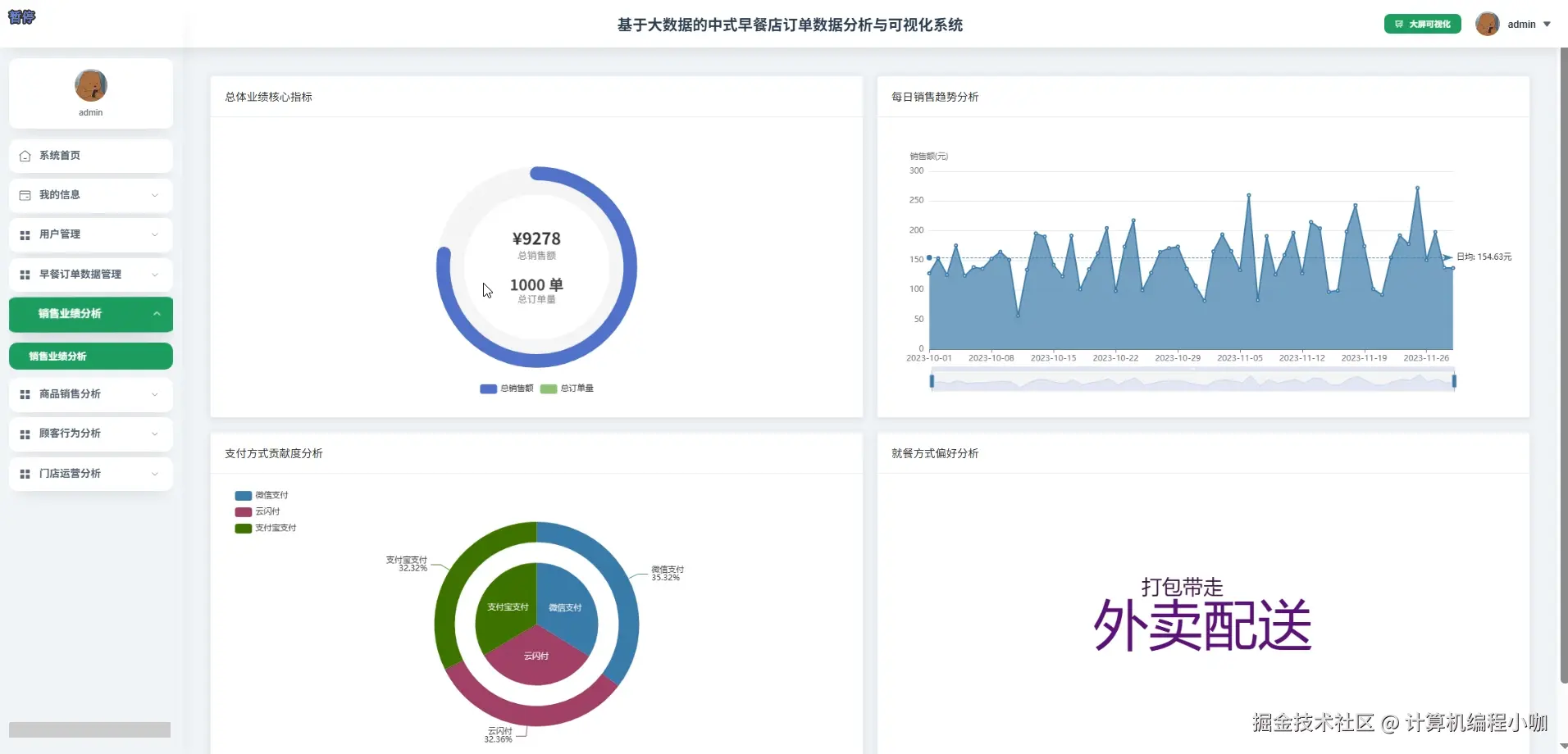Click the 2023-11-26 date axis label
Image resolution: width=1568 pixels, height=754 pixels.
[1426, 358]
